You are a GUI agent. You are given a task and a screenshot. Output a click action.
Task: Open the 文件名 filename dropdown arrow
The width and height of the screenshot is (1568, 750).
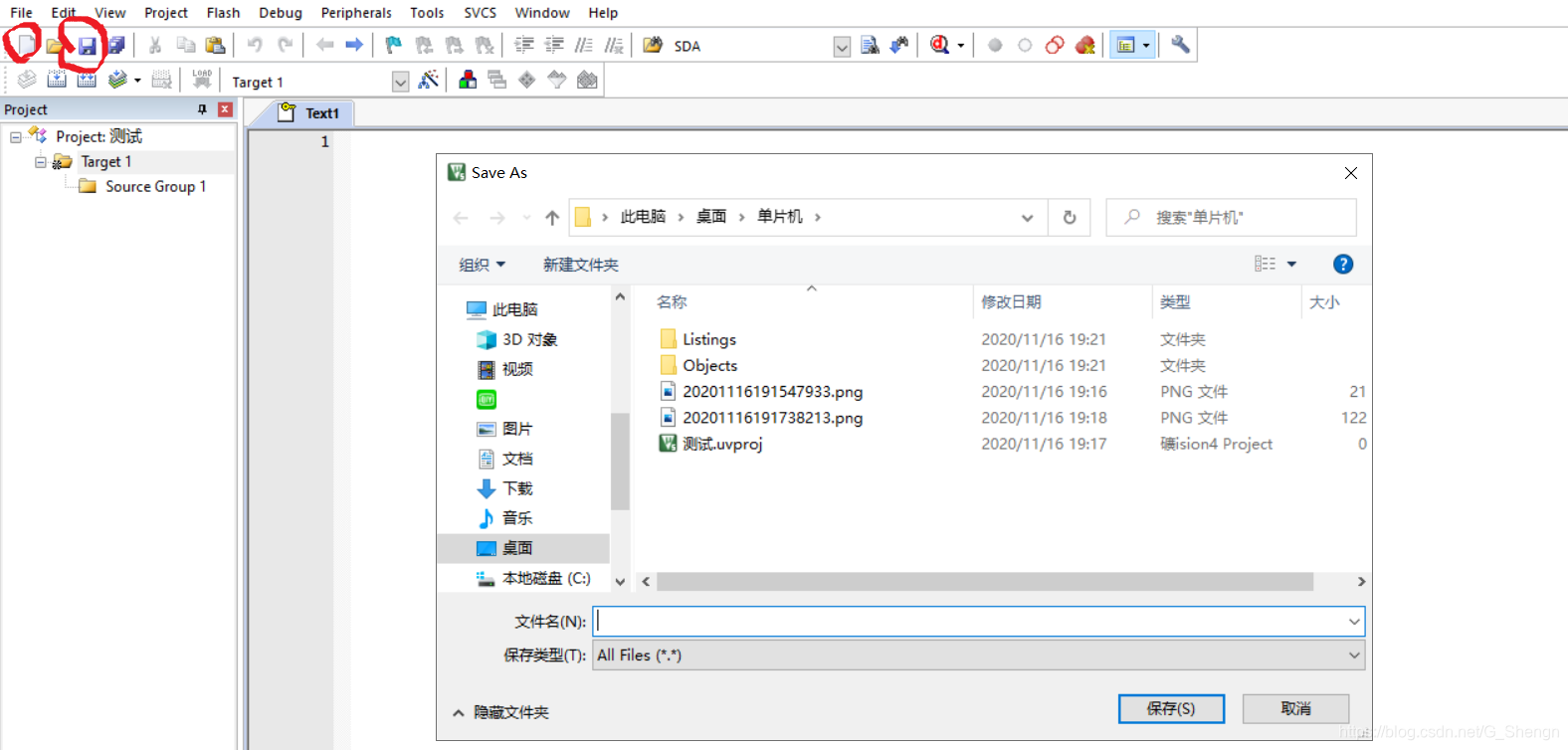(1354, 622)
